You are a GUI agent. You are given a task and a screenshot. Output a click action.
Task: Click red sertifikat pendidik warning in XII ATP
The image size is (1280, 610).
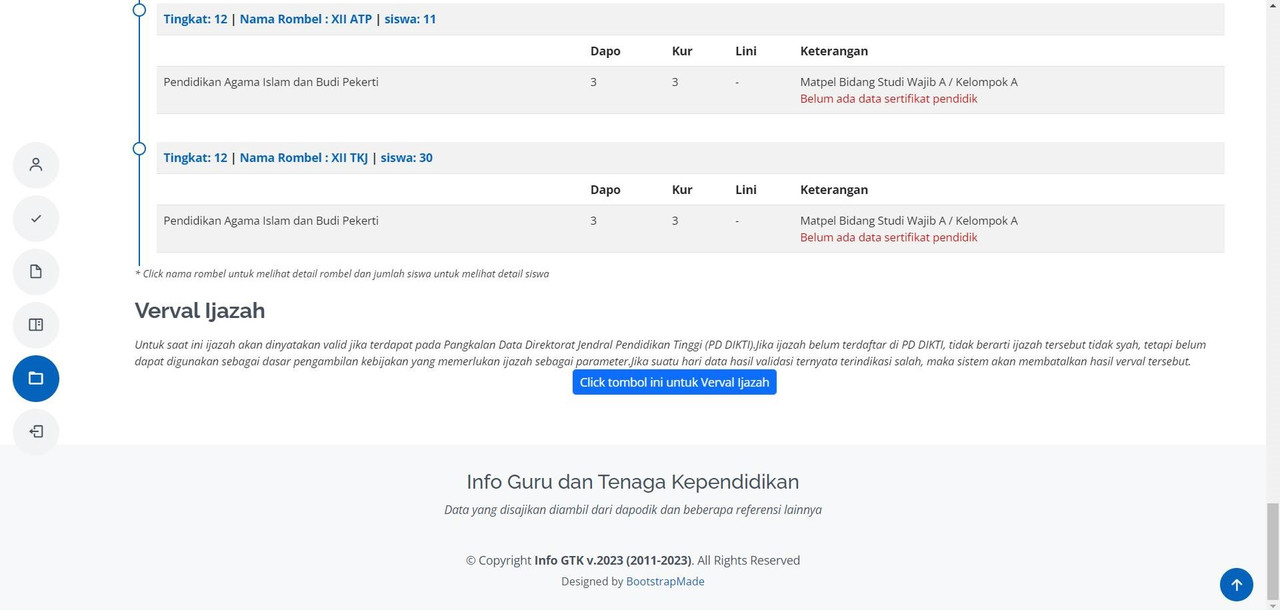(889, 99)
